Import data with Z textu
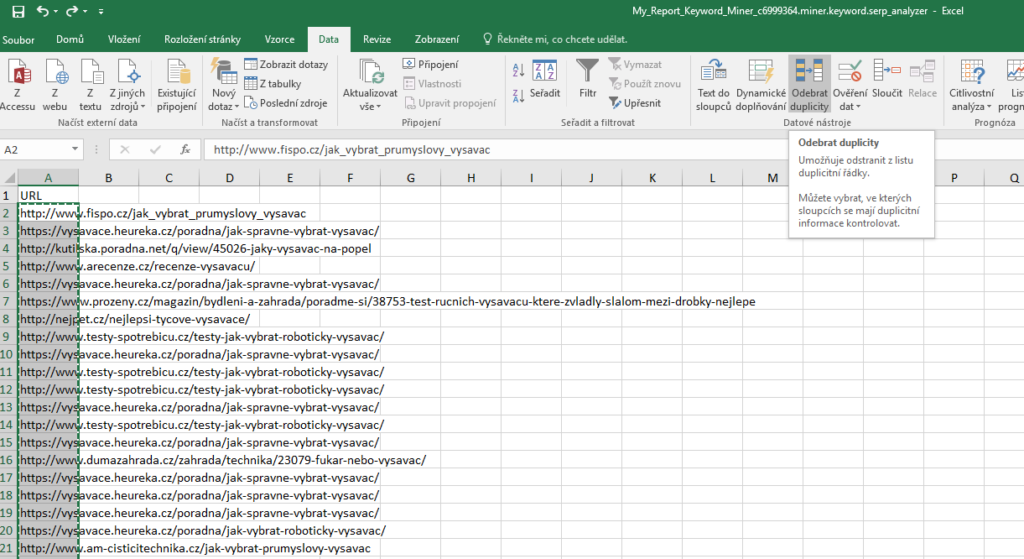The image size is (1024, 559). tap(90, 85)
